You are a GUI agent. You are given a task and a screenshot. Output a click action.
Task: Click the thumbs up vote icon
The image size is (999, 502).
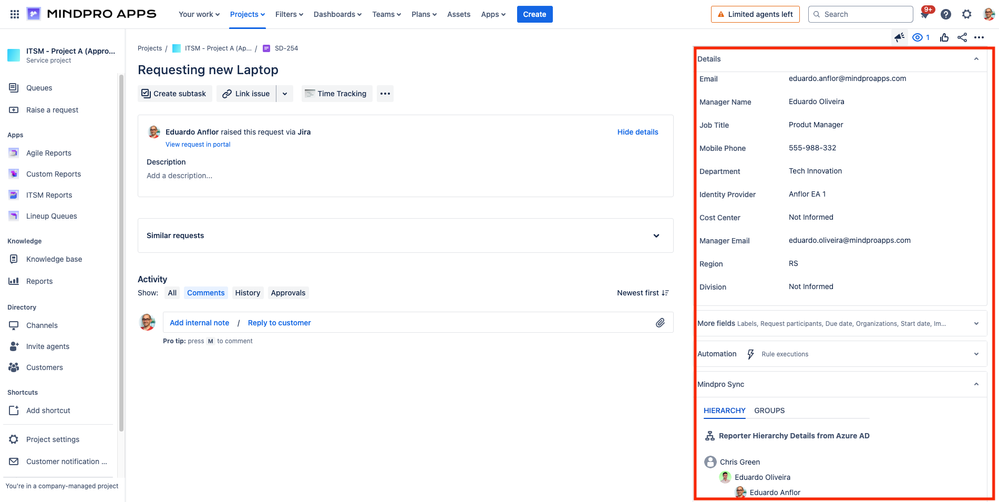pos(944,38)
